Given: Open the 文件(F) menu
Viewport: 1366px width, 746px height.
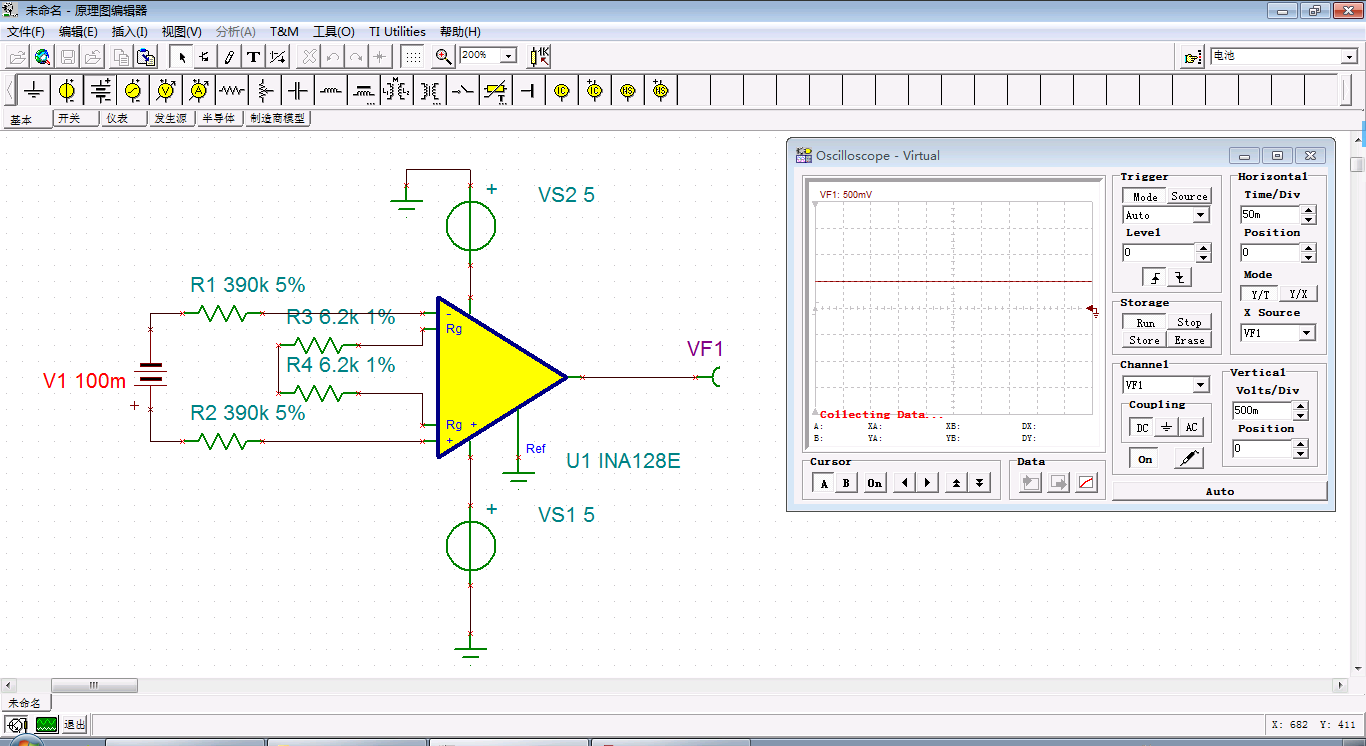Looking at the screenshot, I should 26,32.
